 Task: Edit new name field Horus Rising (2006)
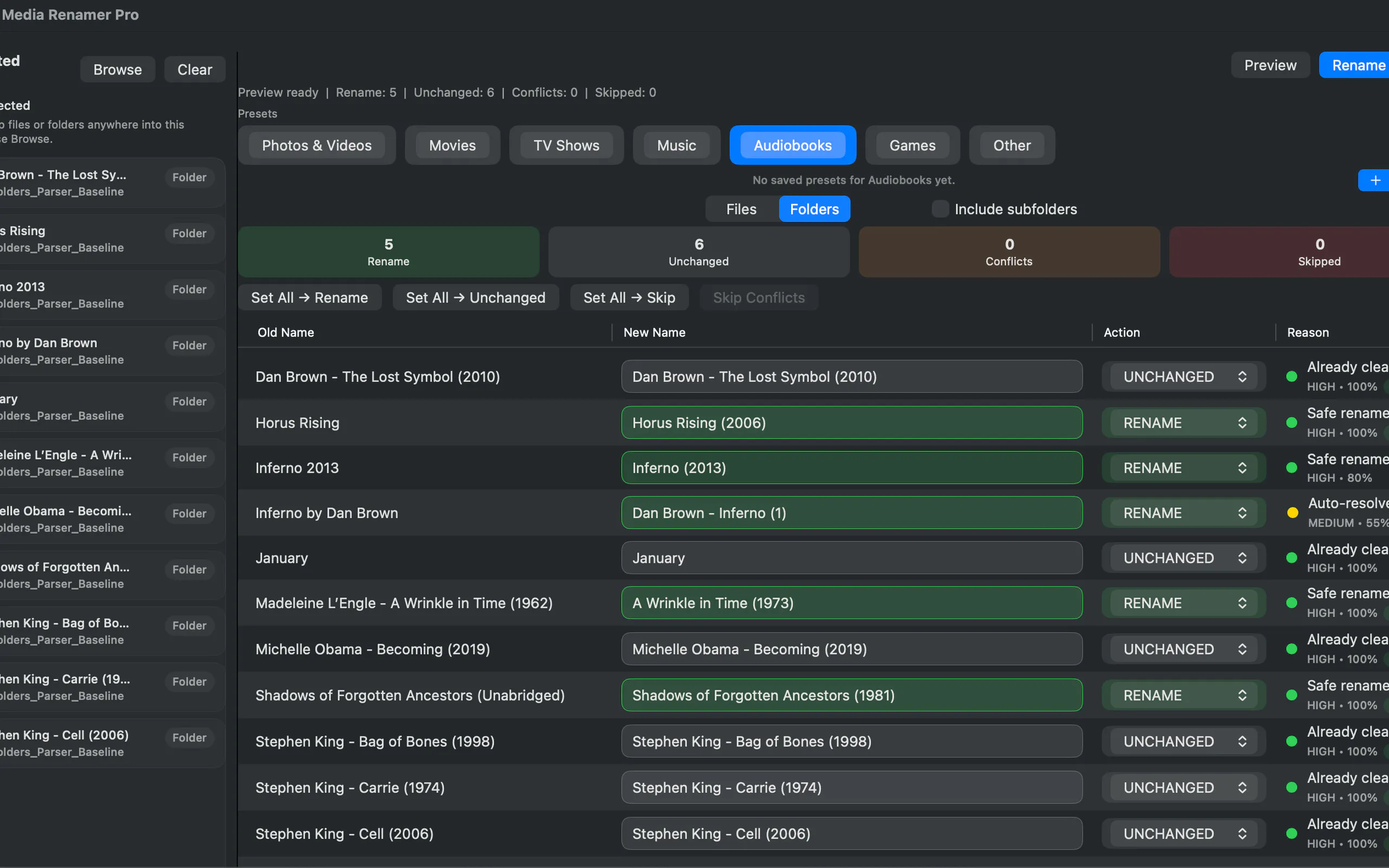(x=852, y=423)
